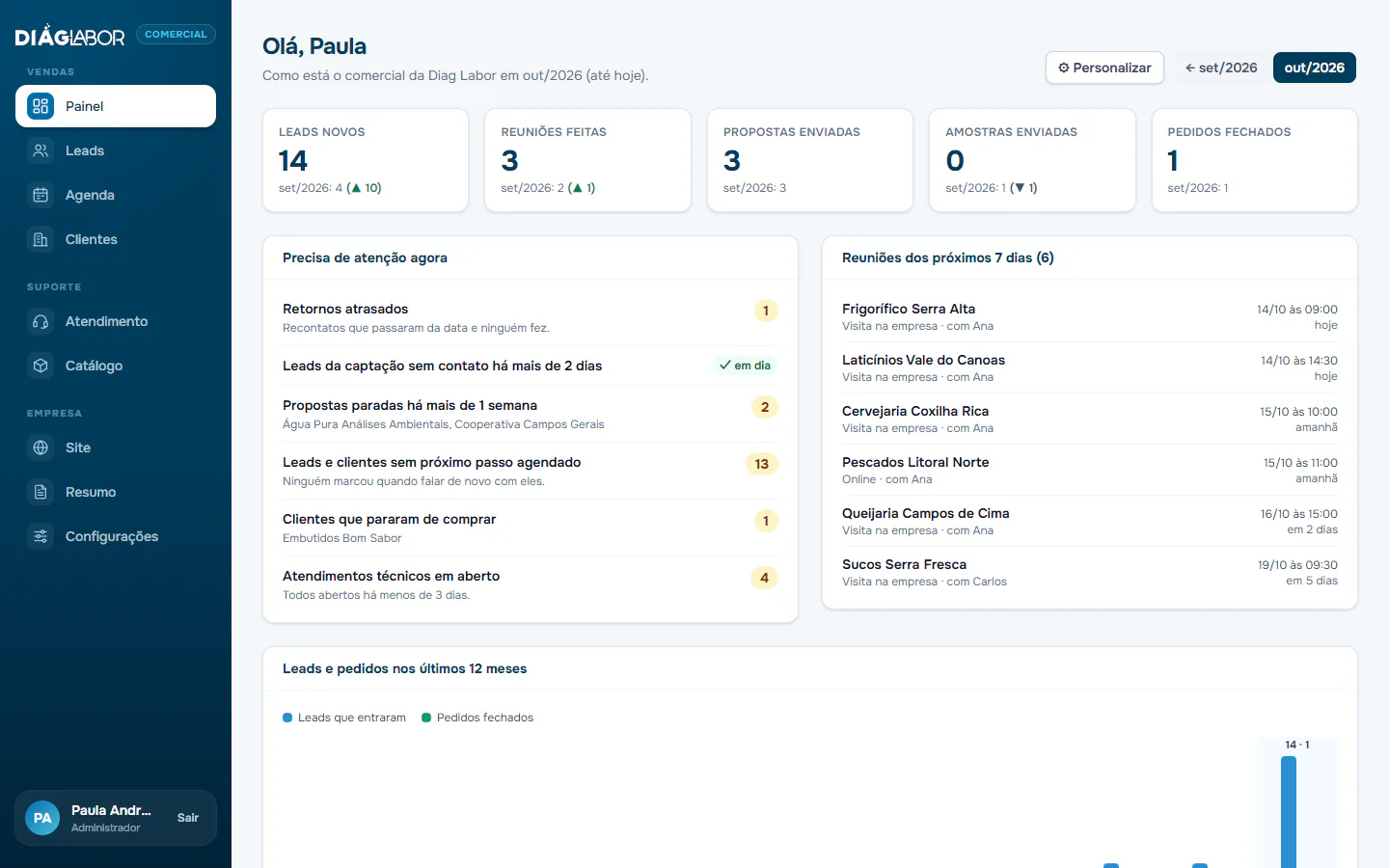Viewport: 1389px width, 868px height.
Task: Click the Catálogo box icon
Action: coord(41,366)
